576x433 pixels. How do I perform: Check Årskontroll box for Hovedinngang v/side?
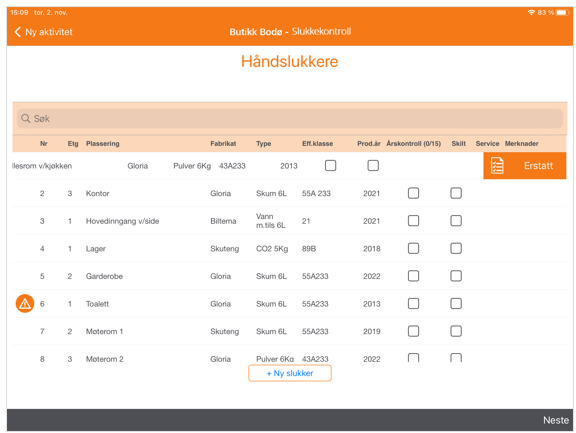pos(413,221)
